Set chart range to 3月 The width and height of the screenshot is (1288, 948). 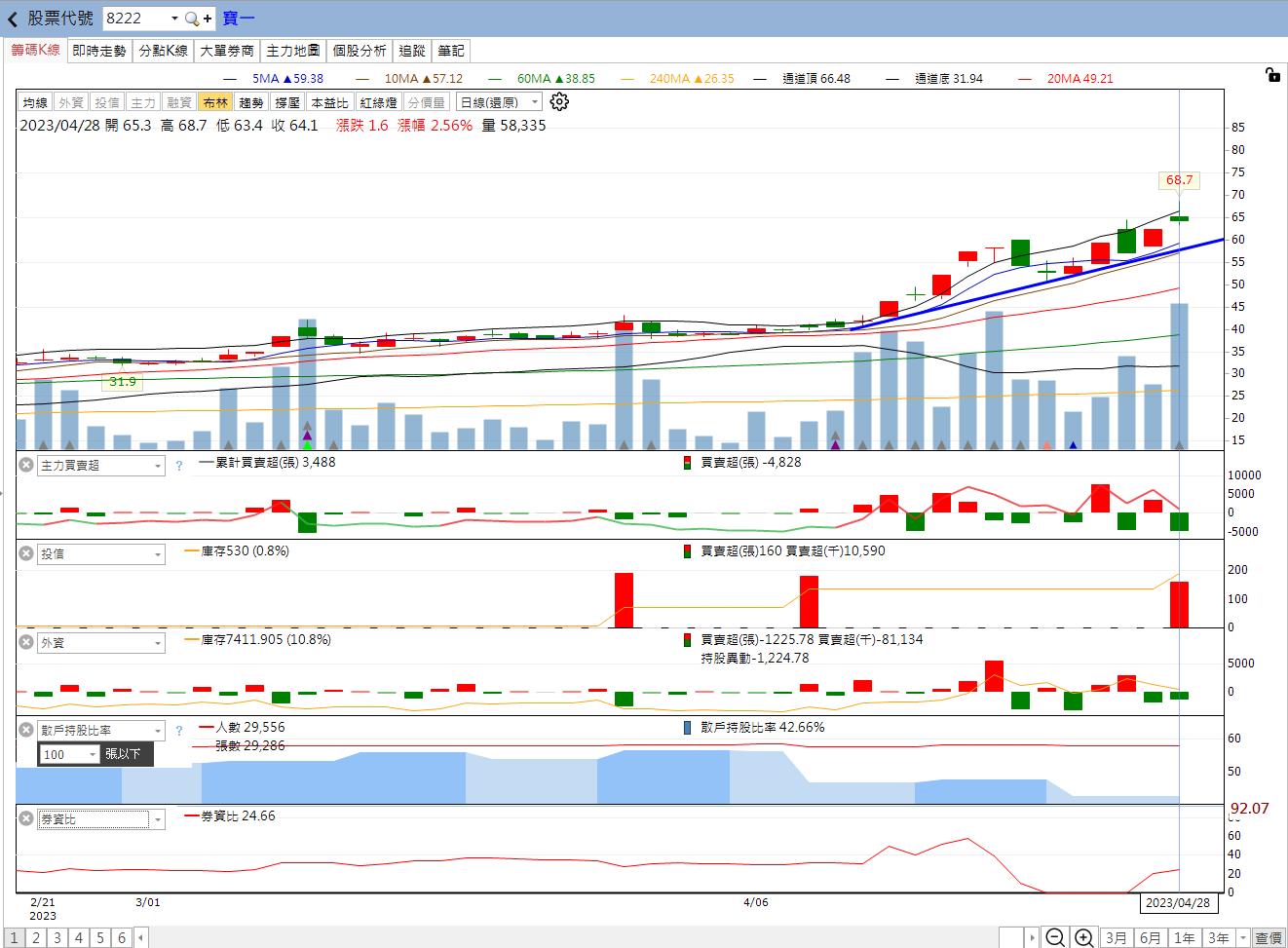(x=1117, y=937)
